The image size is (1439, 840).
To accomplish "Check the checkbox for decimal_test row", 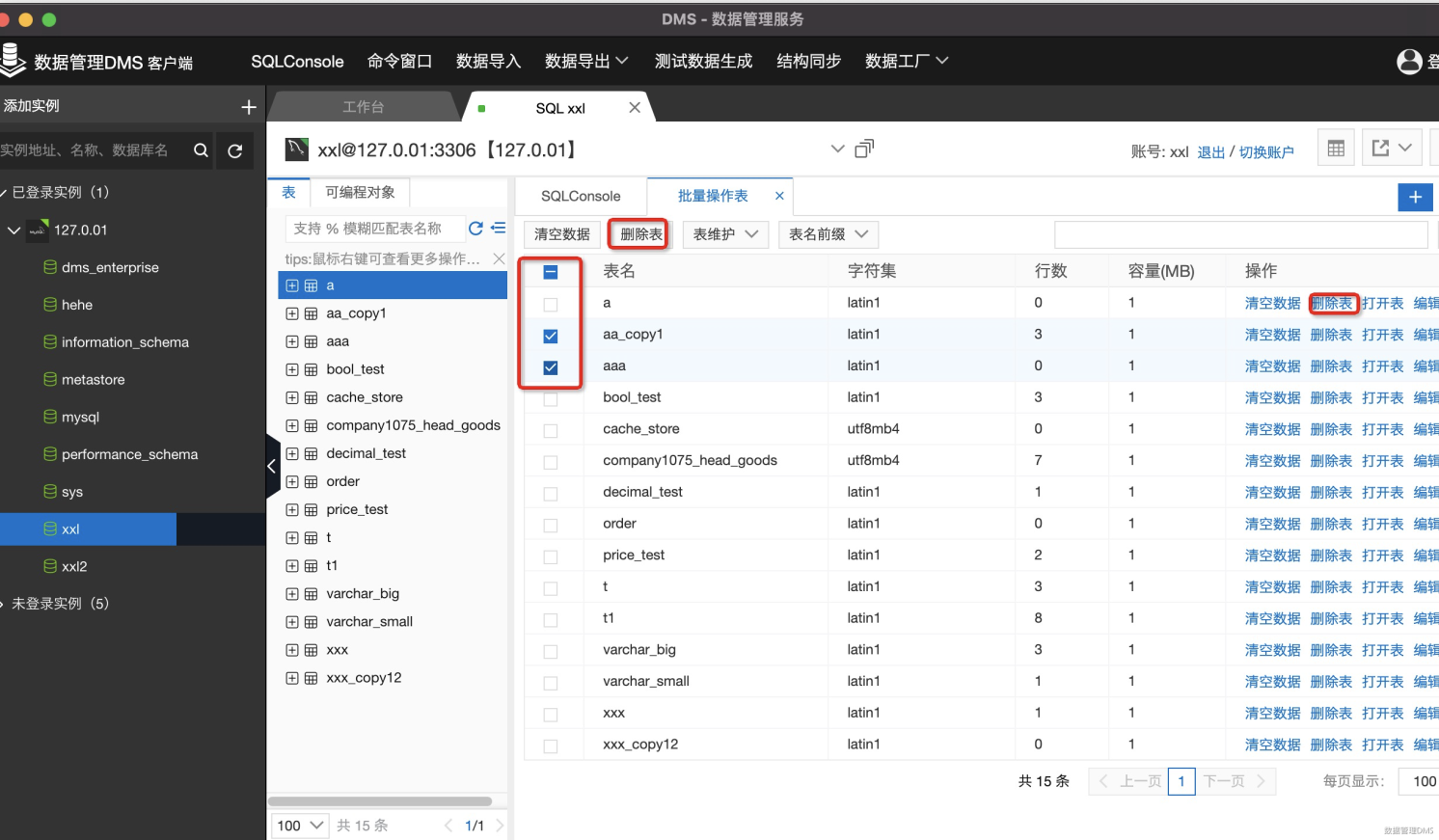I will (x=551, y=494).
